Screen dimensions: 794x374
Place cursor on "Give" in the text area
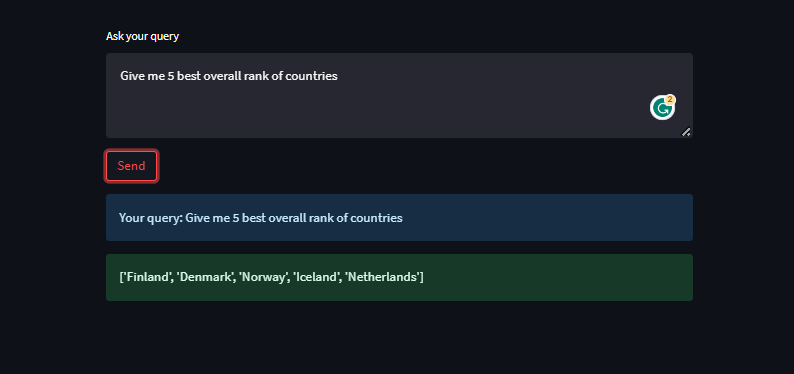tap(132, 76)
